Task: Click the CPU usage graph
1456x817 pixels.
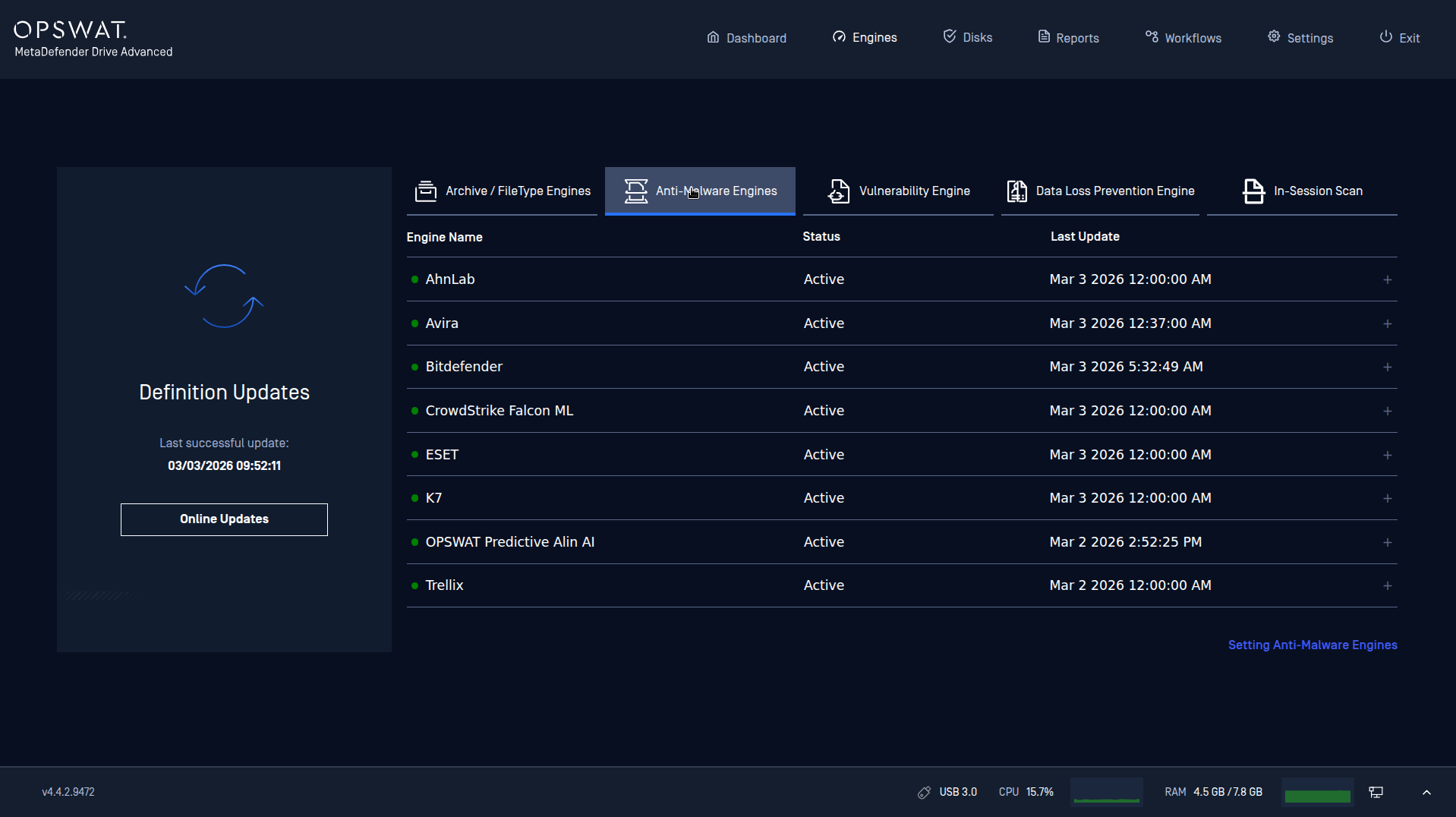Action: 1106,792
